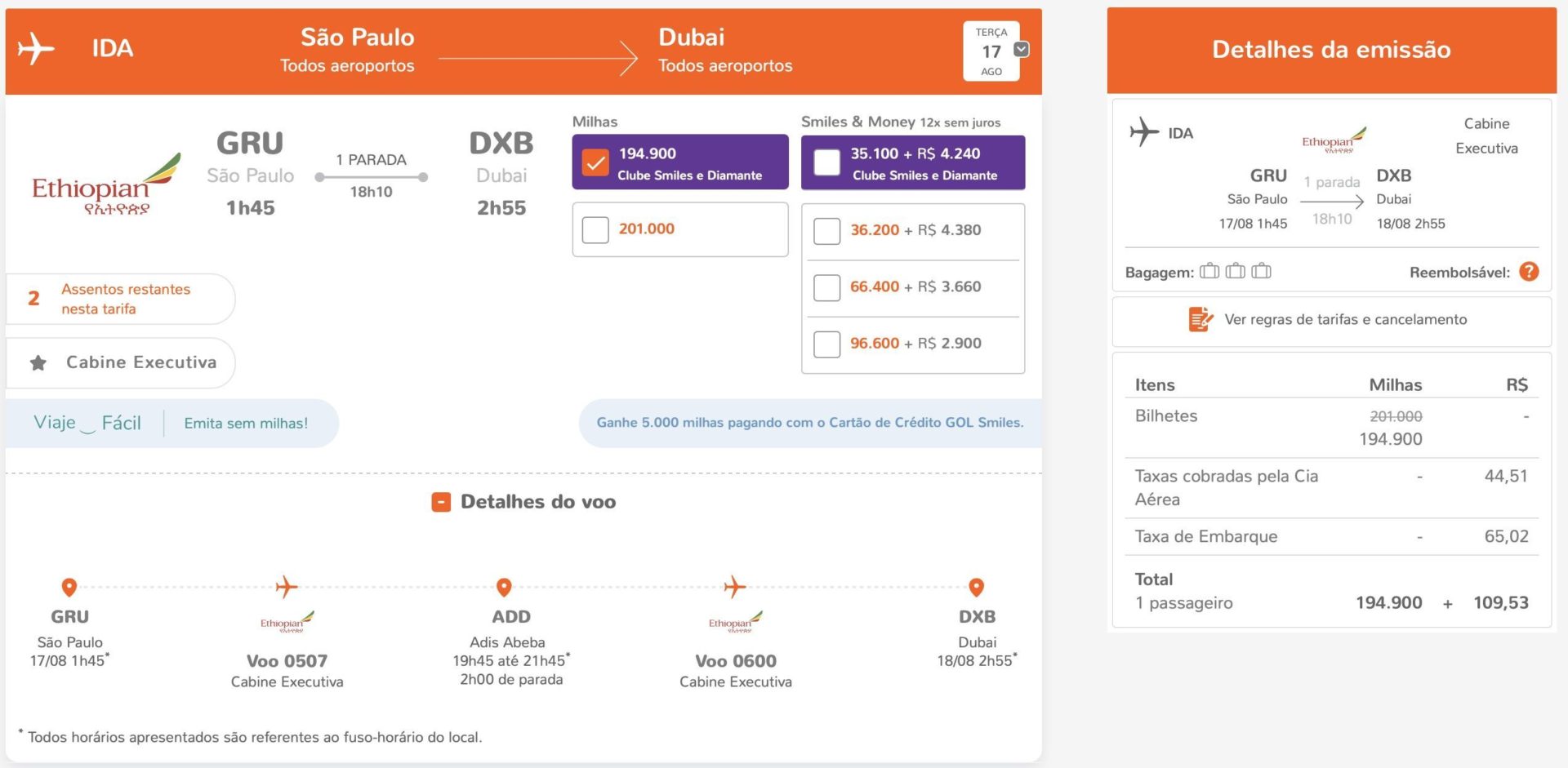Screen dimensions: 1568x768
Task: Click the star icon next to Cabine Executiva
Action: tap(38, 363)
